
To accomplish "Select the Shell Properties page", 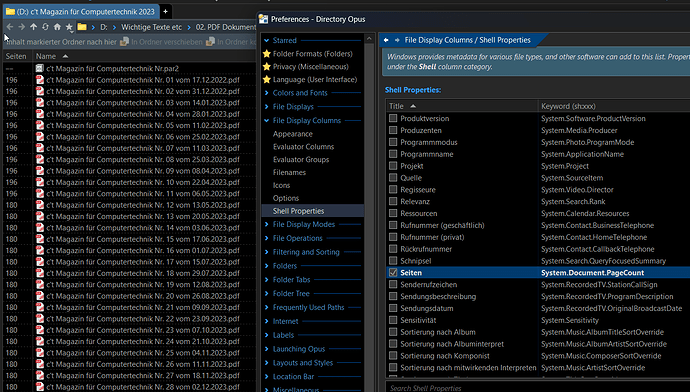I will [313, 211].
